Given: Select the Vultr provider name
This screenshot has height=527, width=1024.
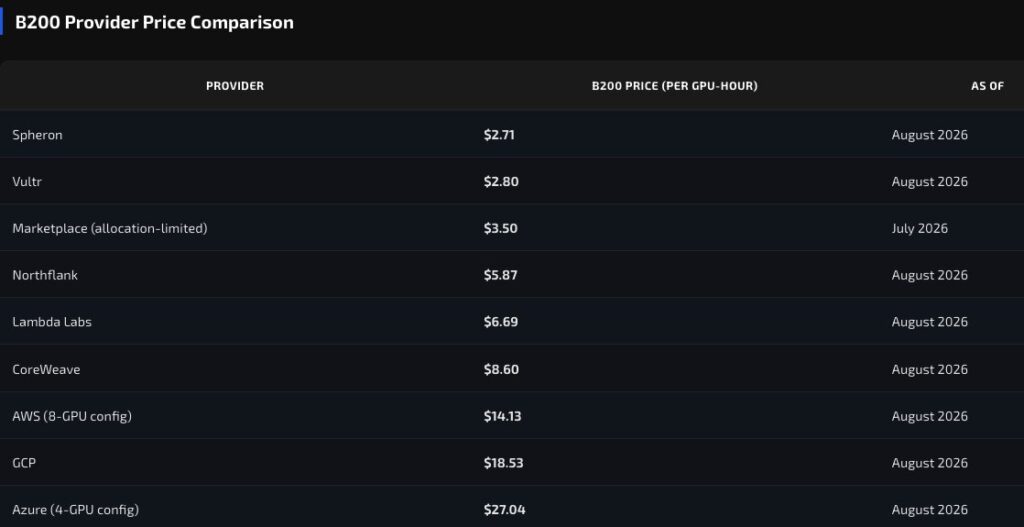Looking at the screenshot, I should (x=27, y=182).
